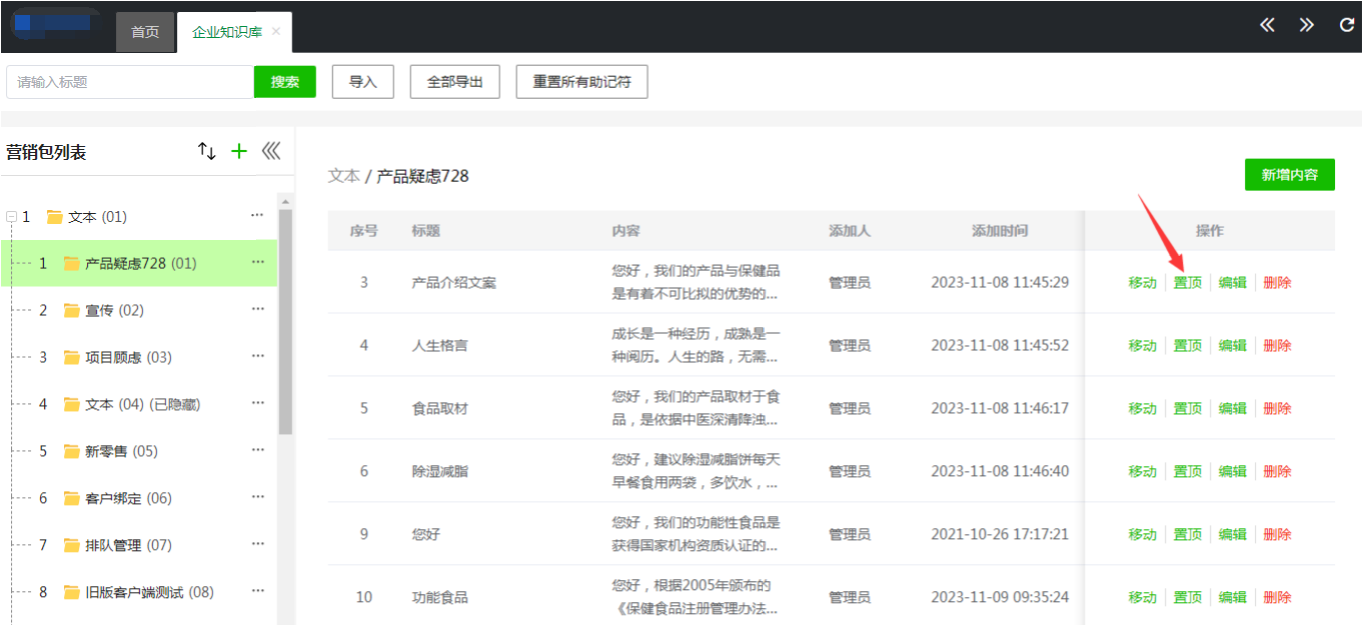Screen dimensions: 1362x626
Task: Open the ellipsis menu for 文本 (01)
Action: pyautogui.click(x=258, y=216)
